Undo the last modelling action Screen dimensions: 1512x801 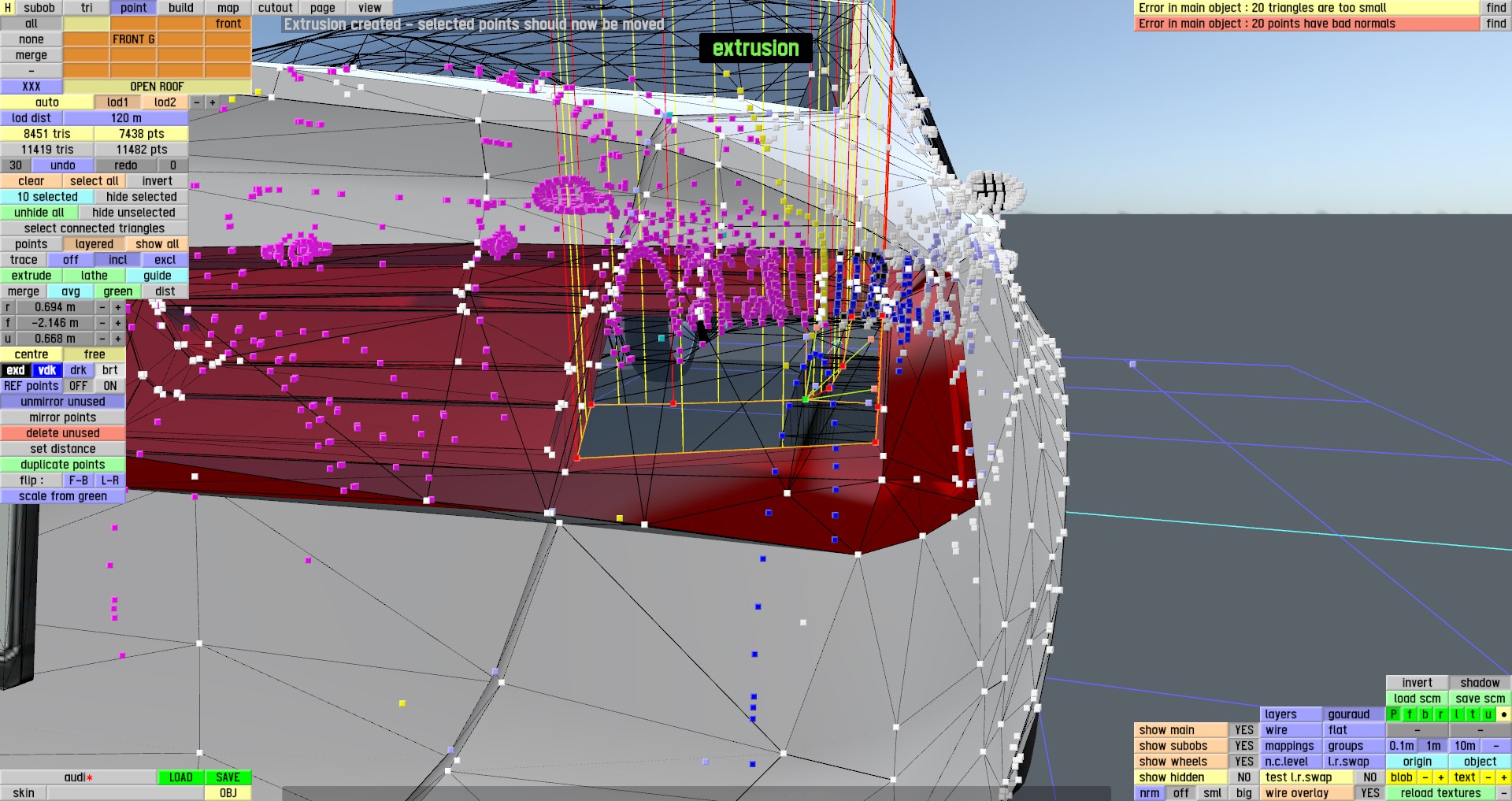pos(63,165)
